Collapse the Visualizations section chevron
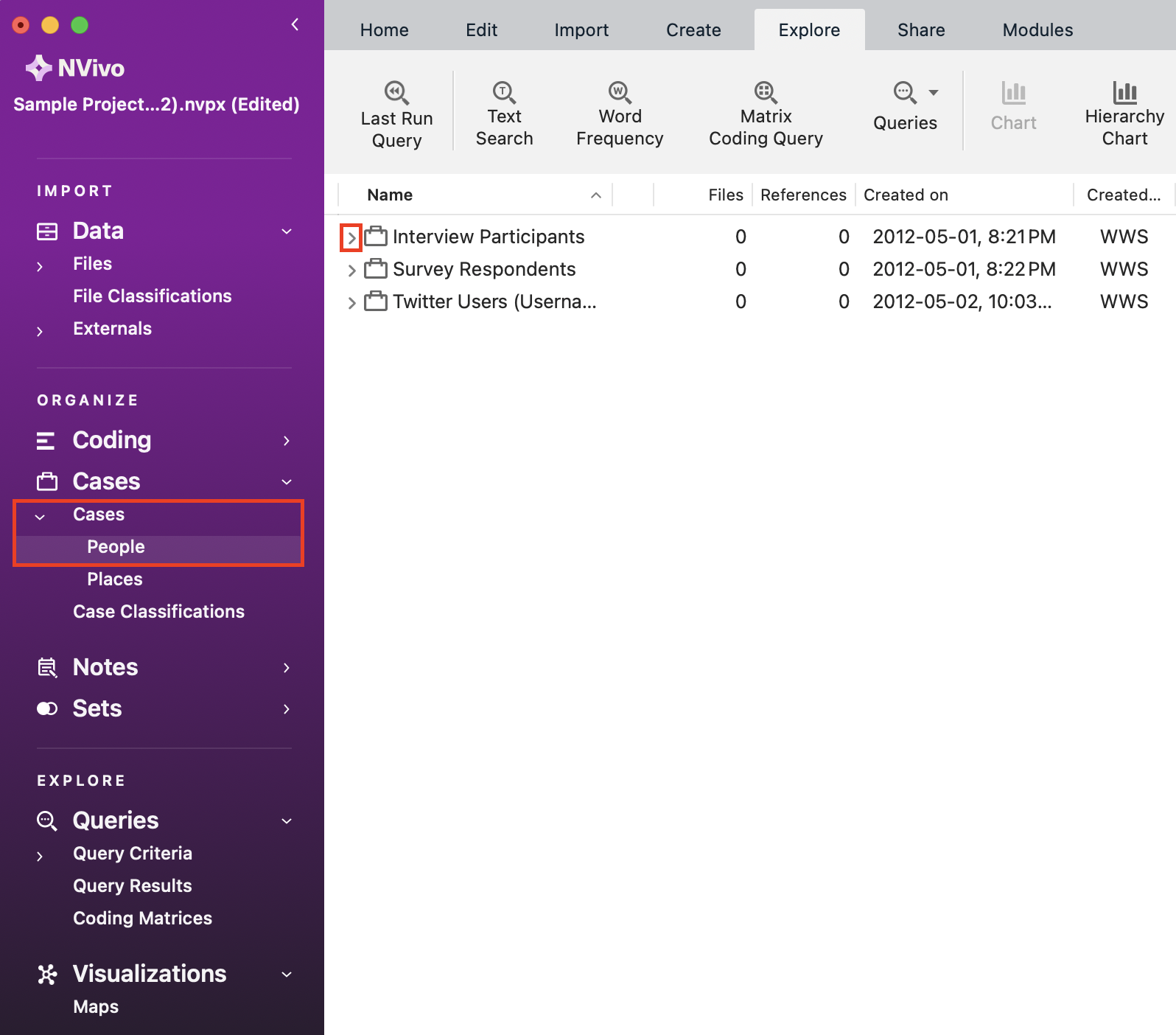The height and width of the screenshot is (1035, 1176). pos(287,975)
